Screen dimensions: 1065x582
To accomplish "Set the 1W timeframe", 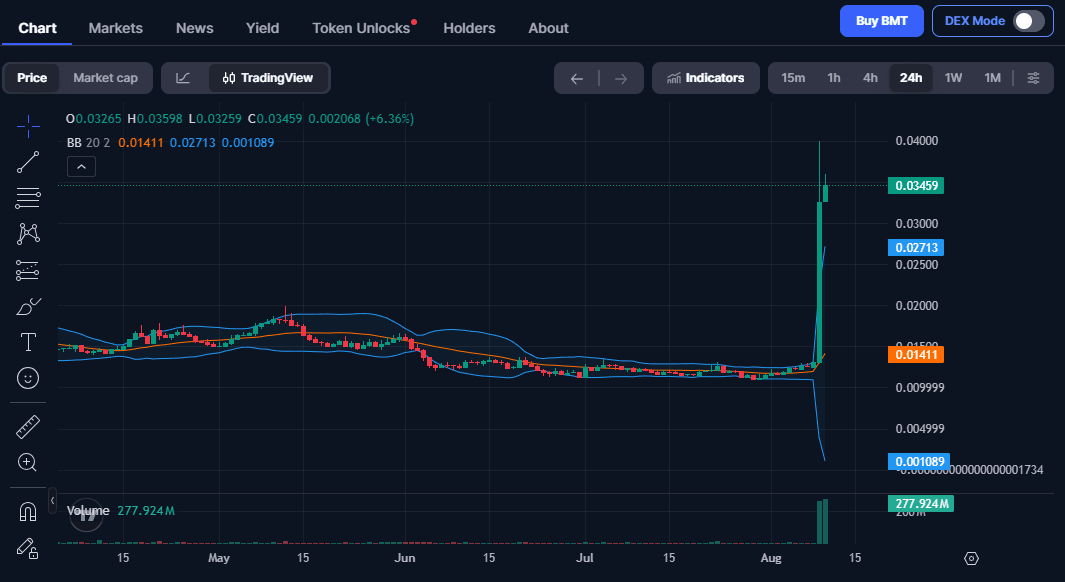I will pos(953,78).
